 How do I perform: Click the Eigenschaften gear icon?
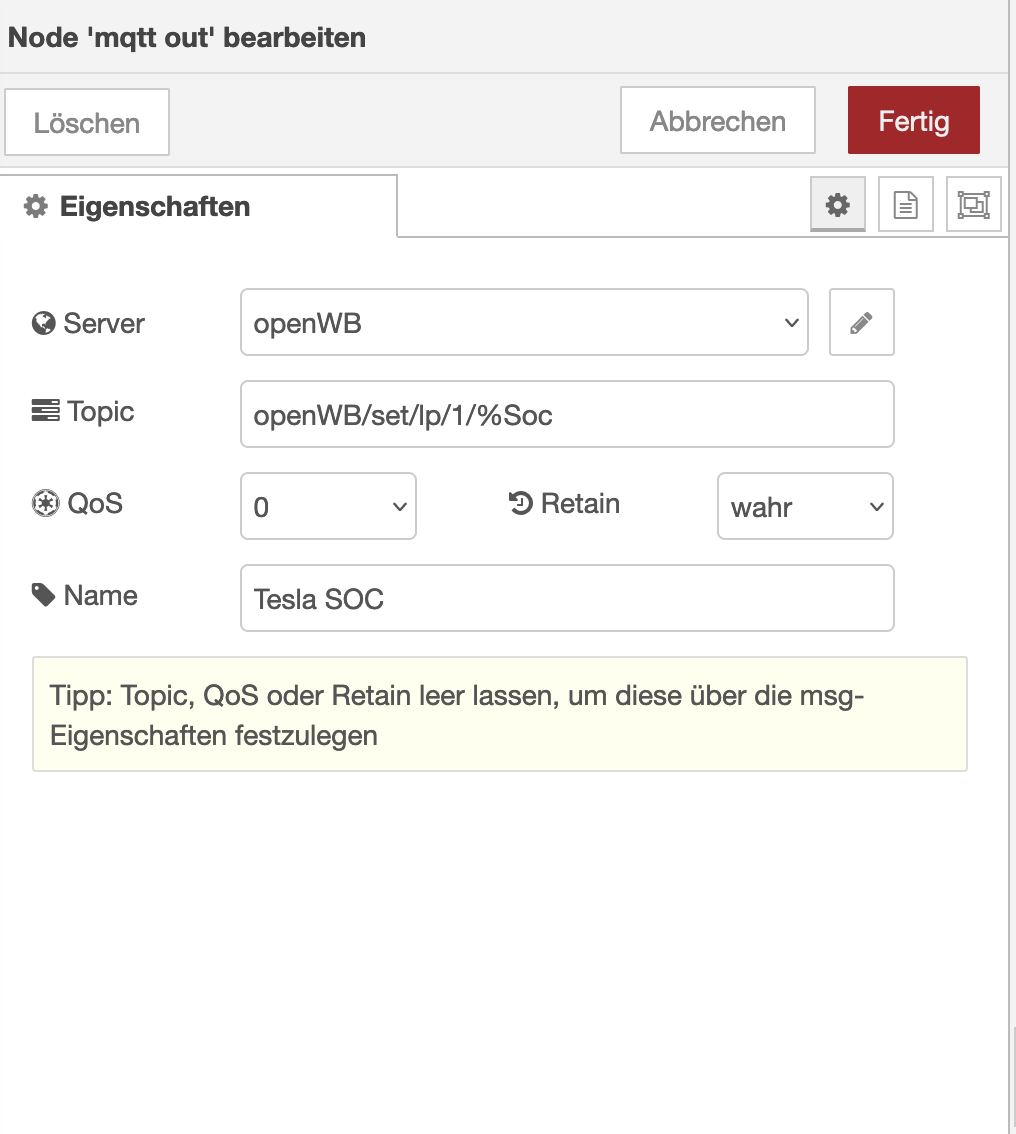36,207
